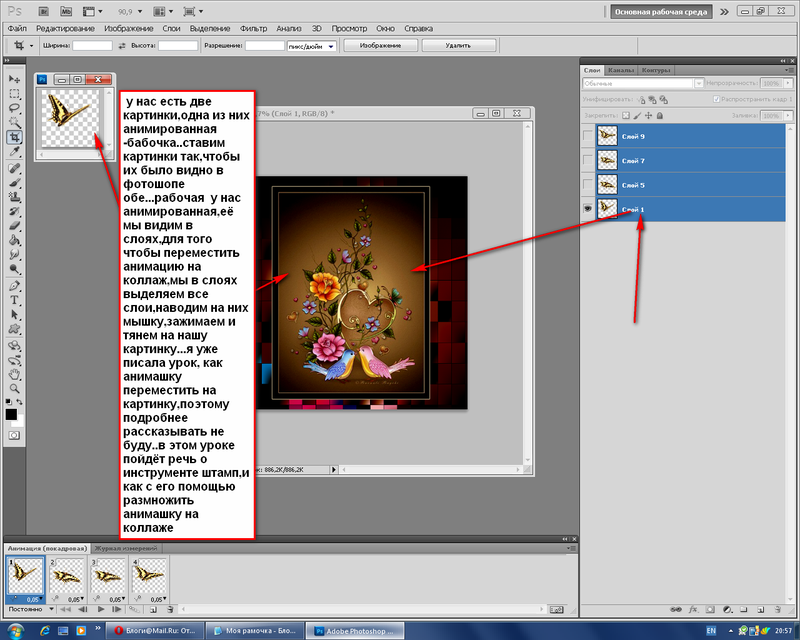Select the Blur tool
This screenshot has width=800, height=640.
point(14,254)
